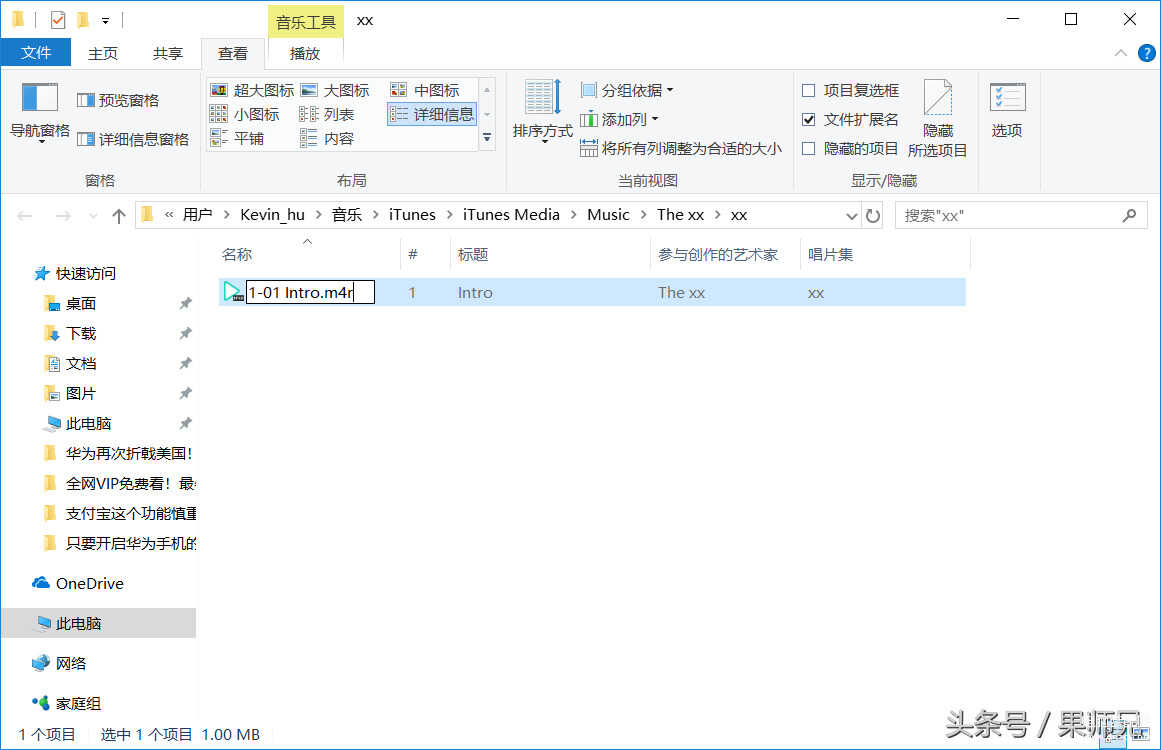Toggle the details pane icon
Image resolution: width=1161 pixels, height=750 pixels.
coord(86,139)
